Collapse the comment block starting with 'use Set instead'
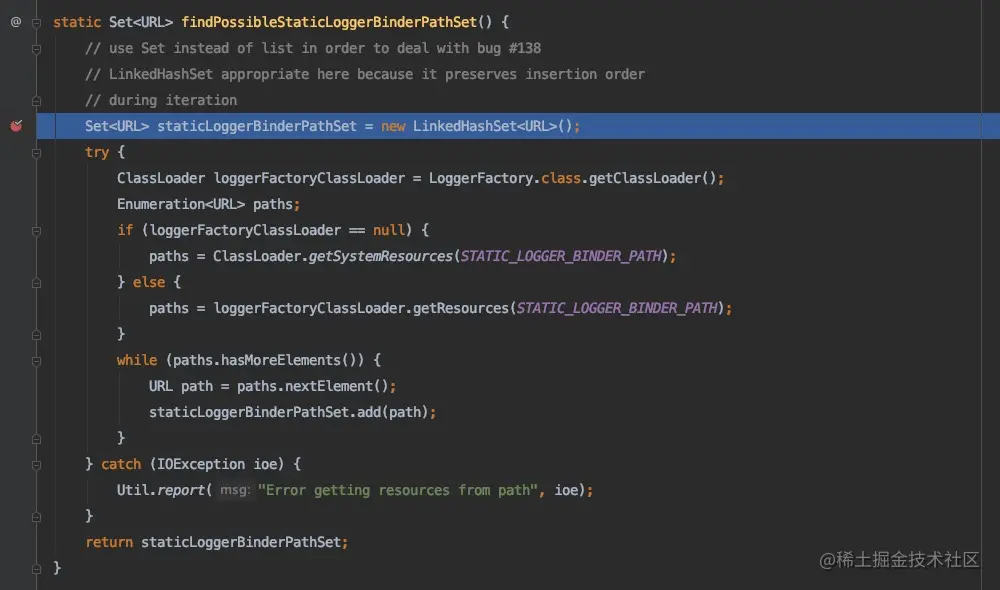 tap(36, 49)
